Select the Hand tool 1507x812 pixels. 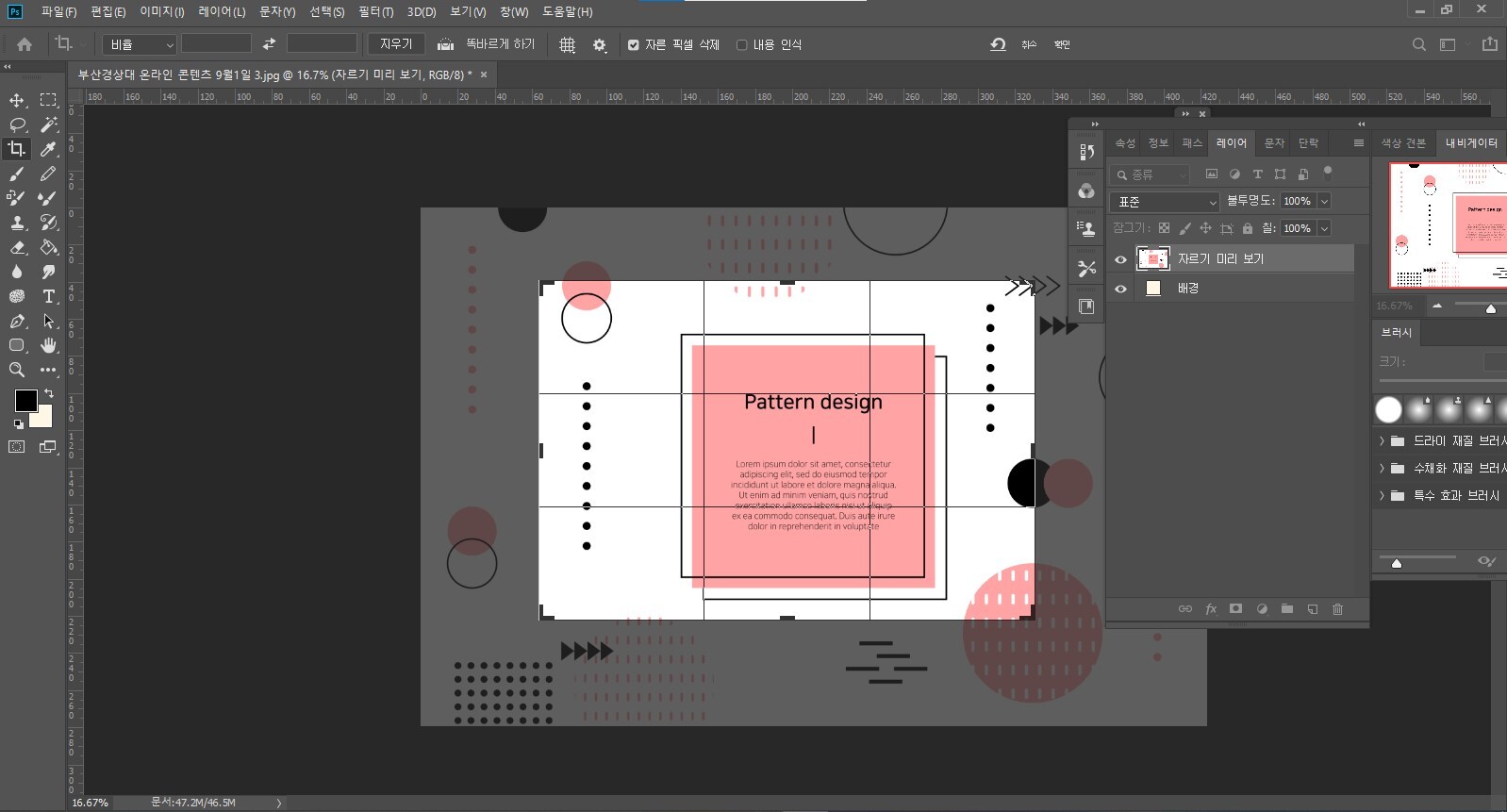pyautogui.click(x=48, y=345)
